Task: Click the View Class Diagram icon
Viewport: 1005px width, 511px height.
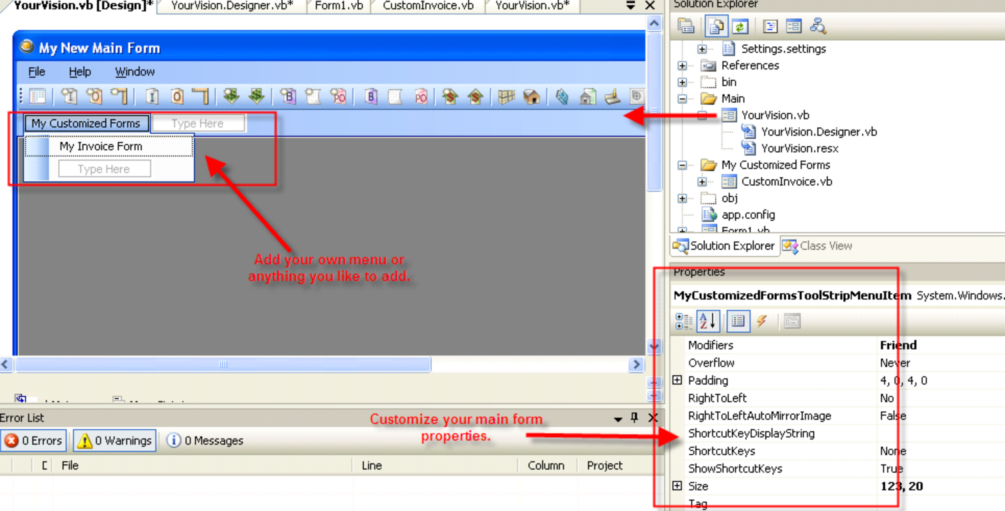Action: click(x=818, y=26)
